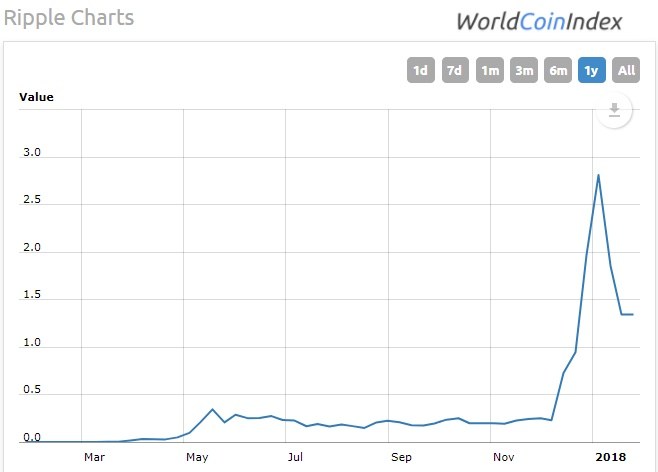This screenshot has width=658, height=472.
Task: Click the chart download icon
Action: pos(614,110)
